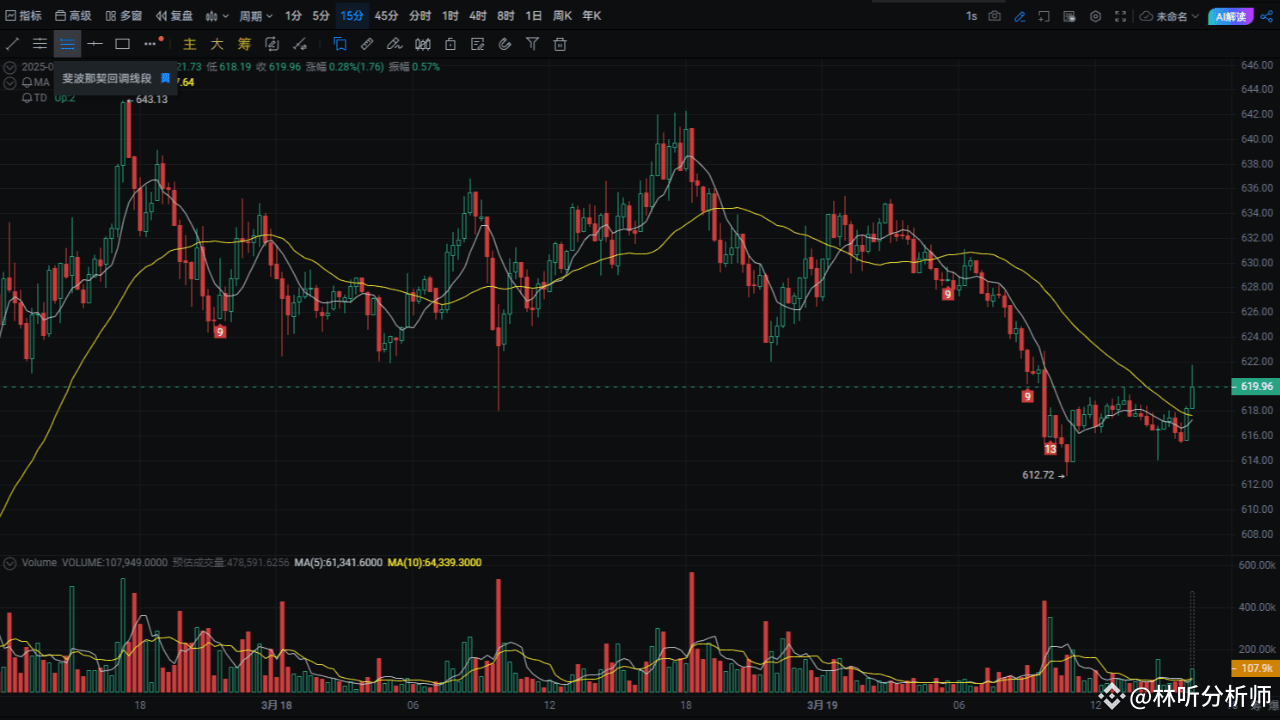
Task: Toggle the alarm bell beside the TD indicator
Action: (x=26, y=97)
